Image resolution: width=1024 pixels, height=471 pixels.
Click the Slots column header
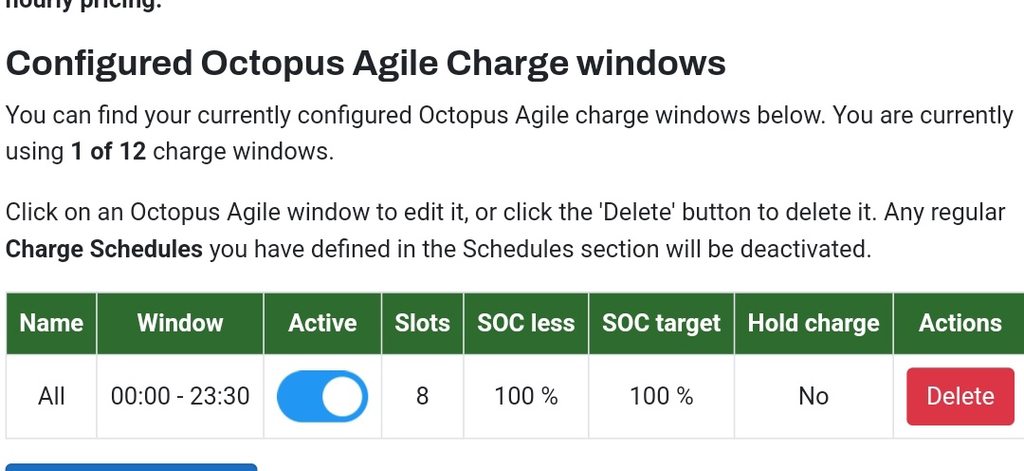(x=422, y=323)
